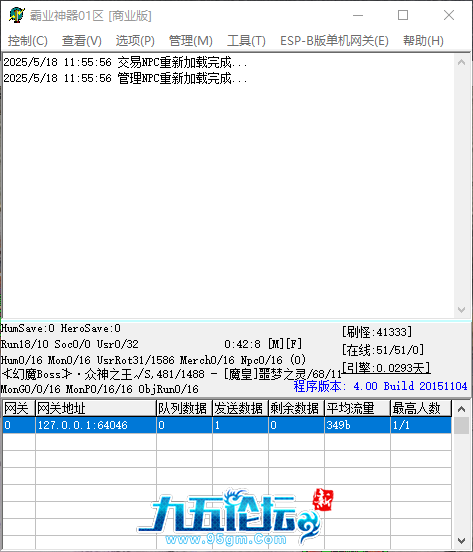Click the [在线:51/51/0] status text
Image resolution: width=473 pixels, height=552 pixels.
tap(383, 350)
